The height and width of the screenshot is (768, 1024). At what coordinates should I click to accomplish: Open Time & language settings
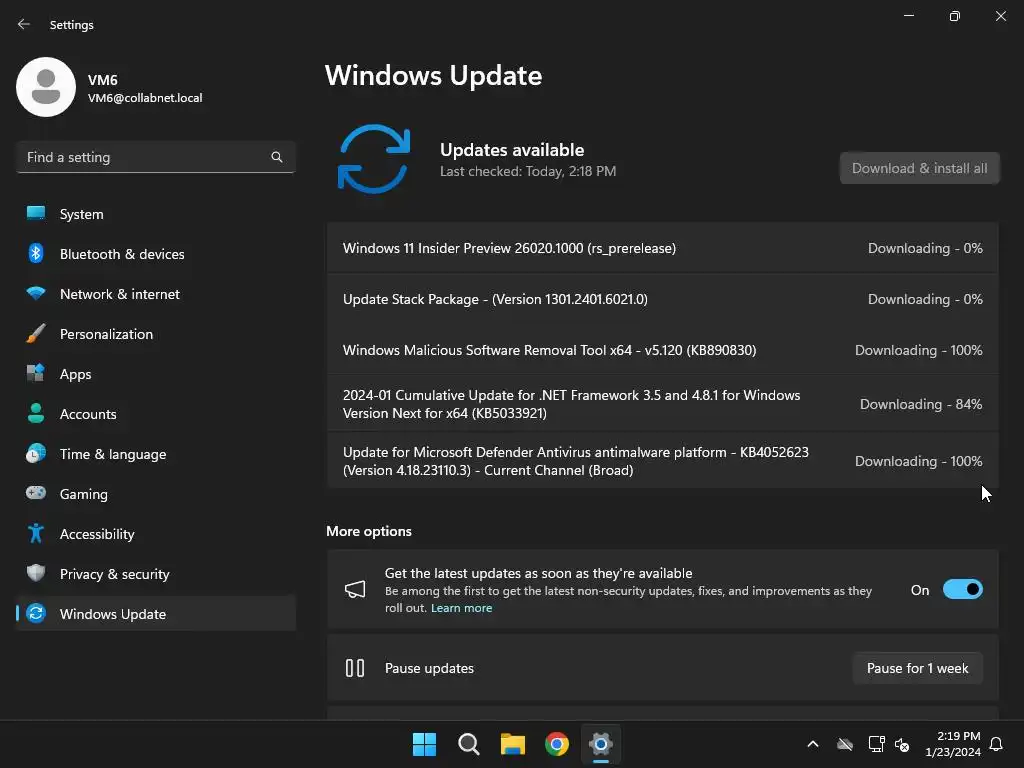[x=155, y=454]
